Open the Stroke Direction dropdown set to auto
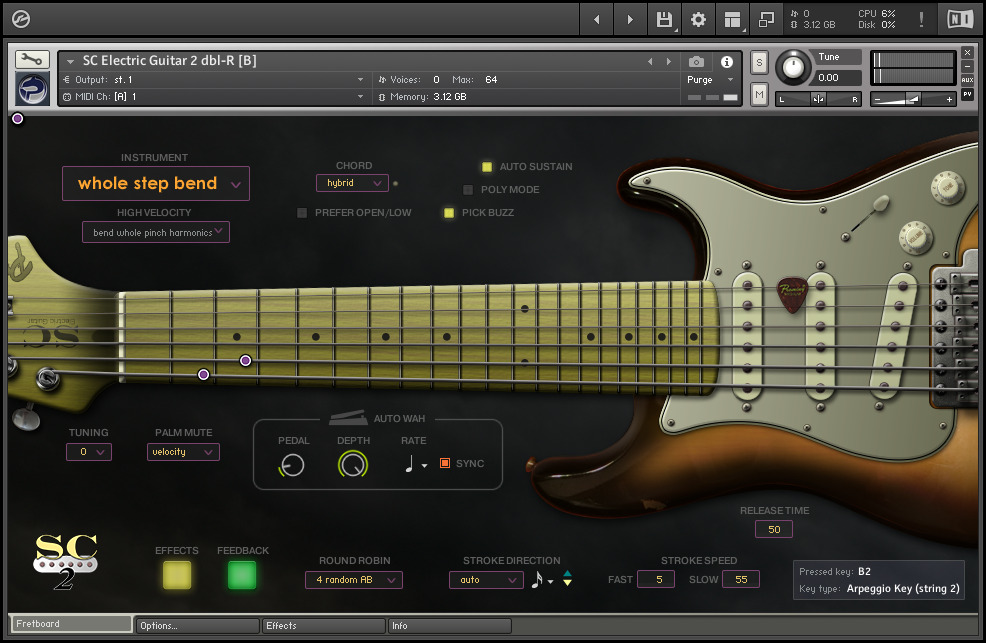 point(486,580)
